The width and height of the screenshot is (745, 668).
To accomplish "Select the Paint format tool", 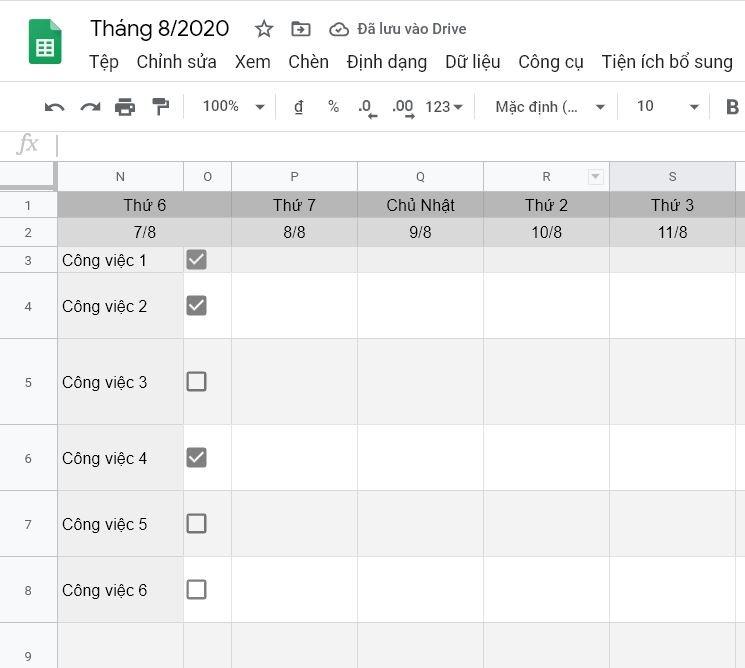I will coord(161,106).
